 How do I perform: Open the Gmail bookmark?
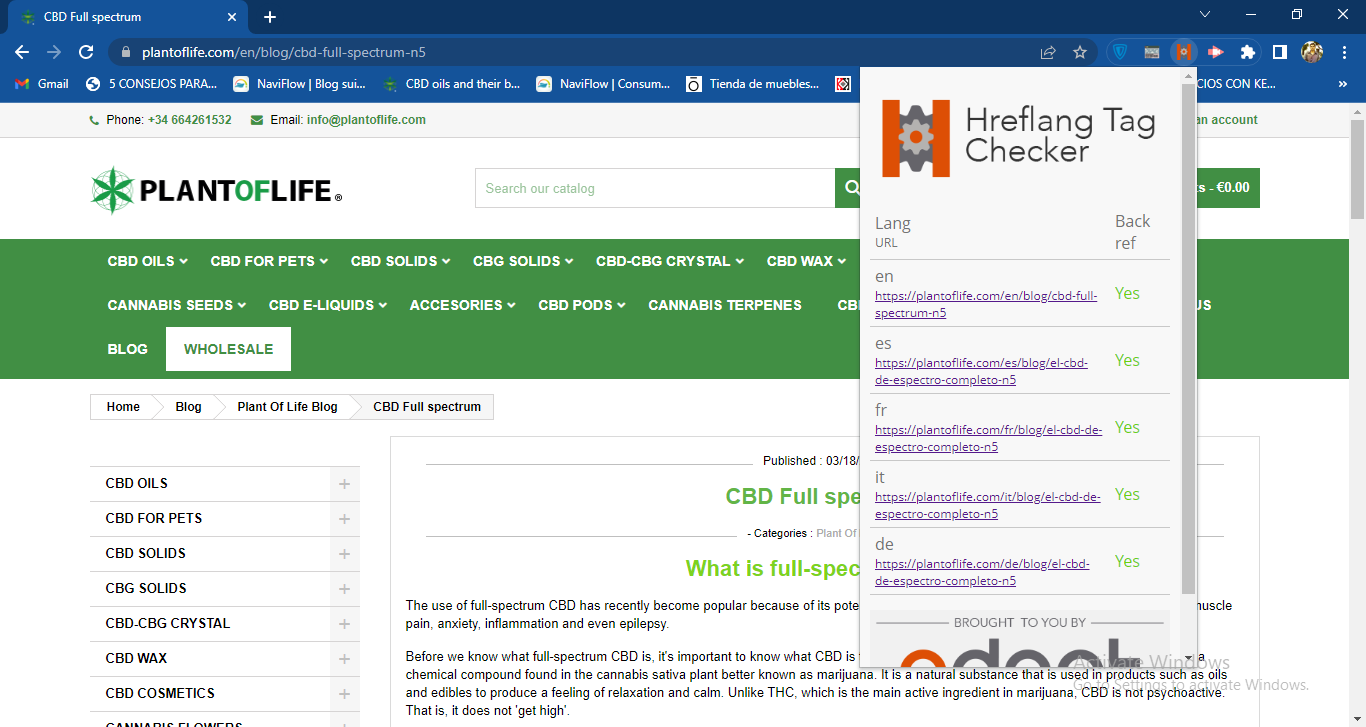pos(42,84)
